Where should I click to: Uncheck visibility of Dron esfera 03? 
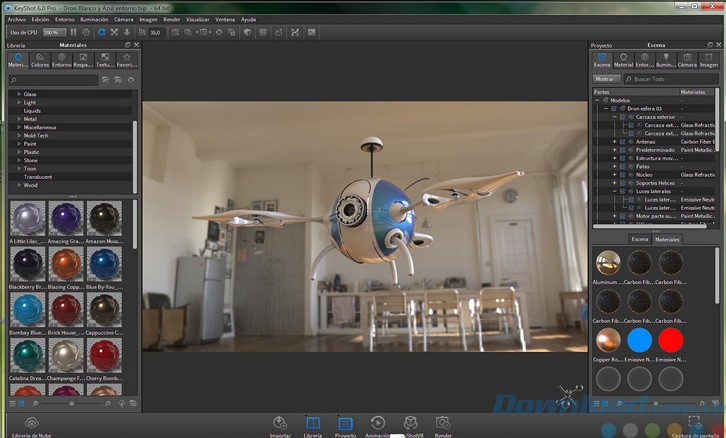click(x=614, y=108)
